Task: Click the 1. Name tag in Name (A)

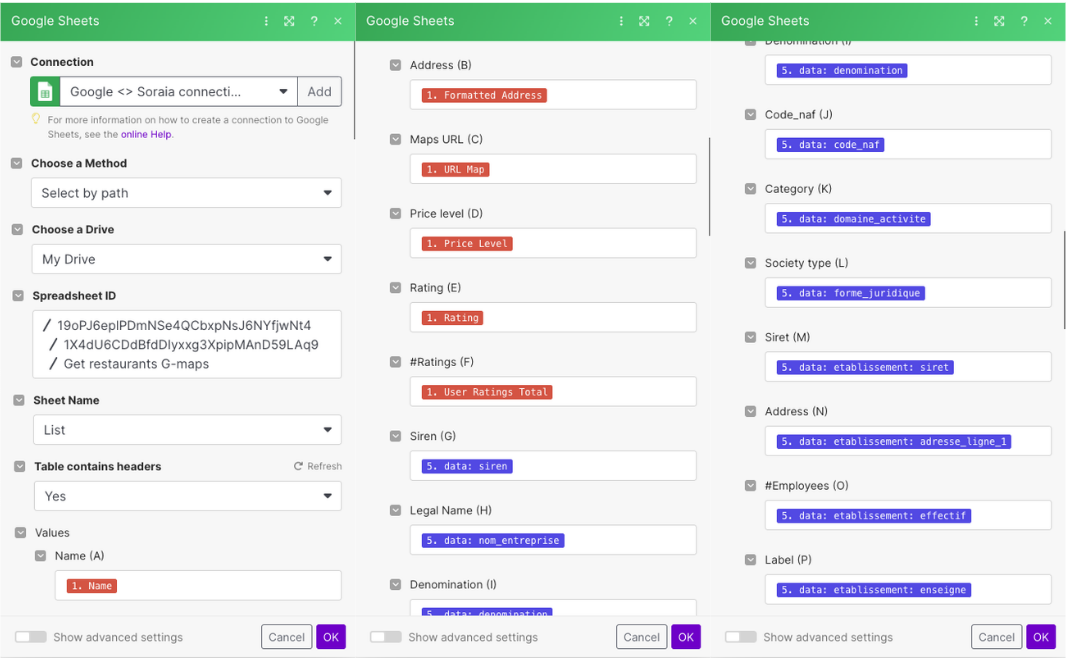Action: click(x=92, y=586)
